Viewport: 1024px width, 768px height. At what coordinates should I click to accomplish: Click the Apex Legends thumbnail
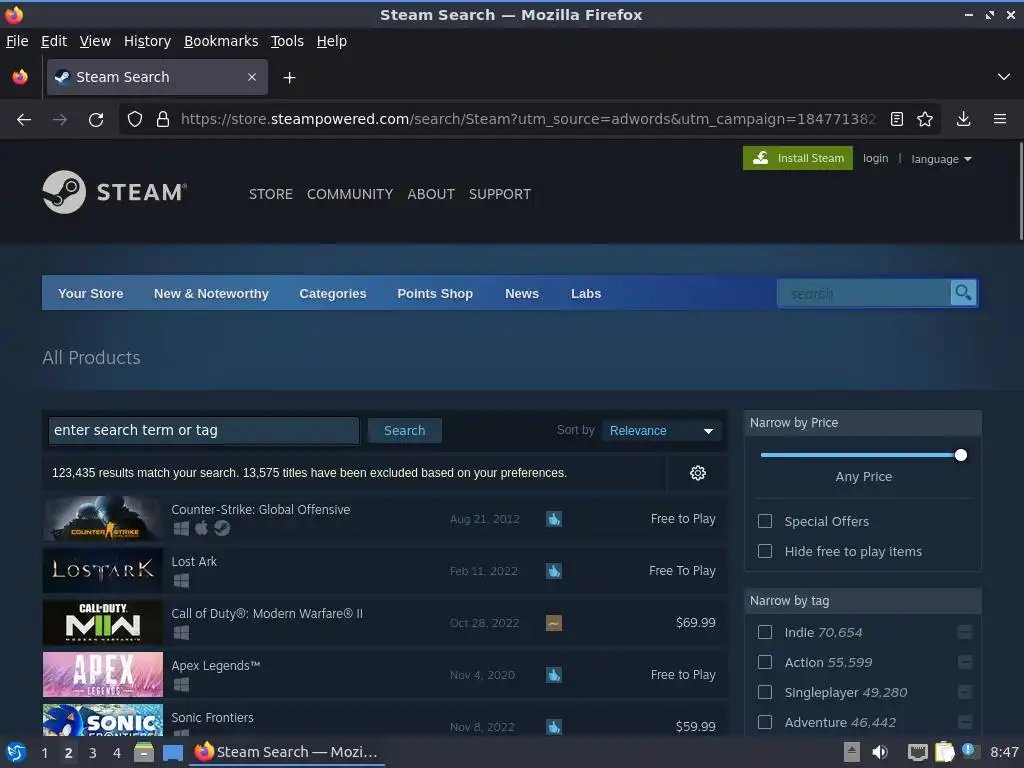pos(103,675)
